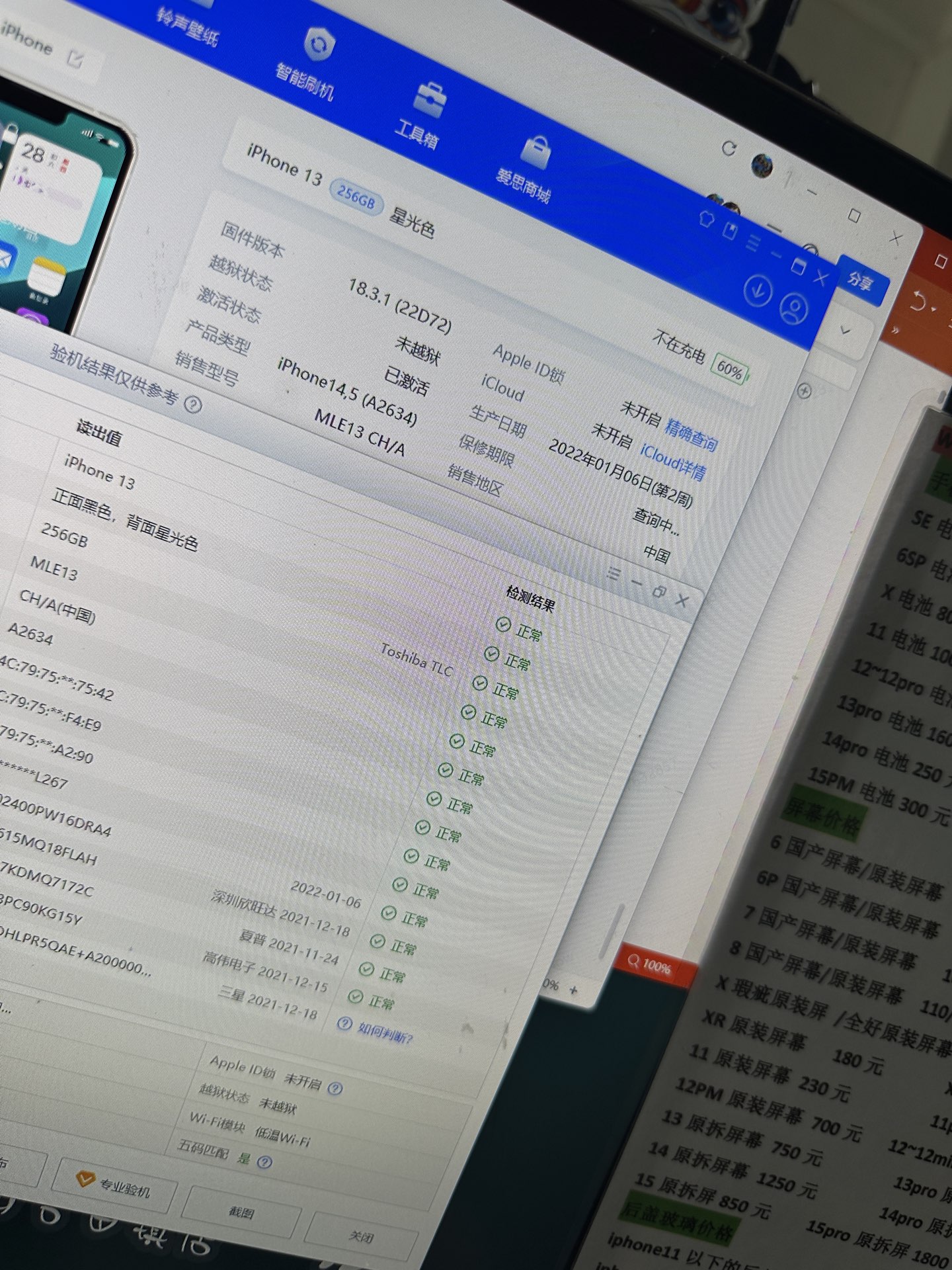
Task: Click the 专业验机 button
Action: coord(116,1185)
